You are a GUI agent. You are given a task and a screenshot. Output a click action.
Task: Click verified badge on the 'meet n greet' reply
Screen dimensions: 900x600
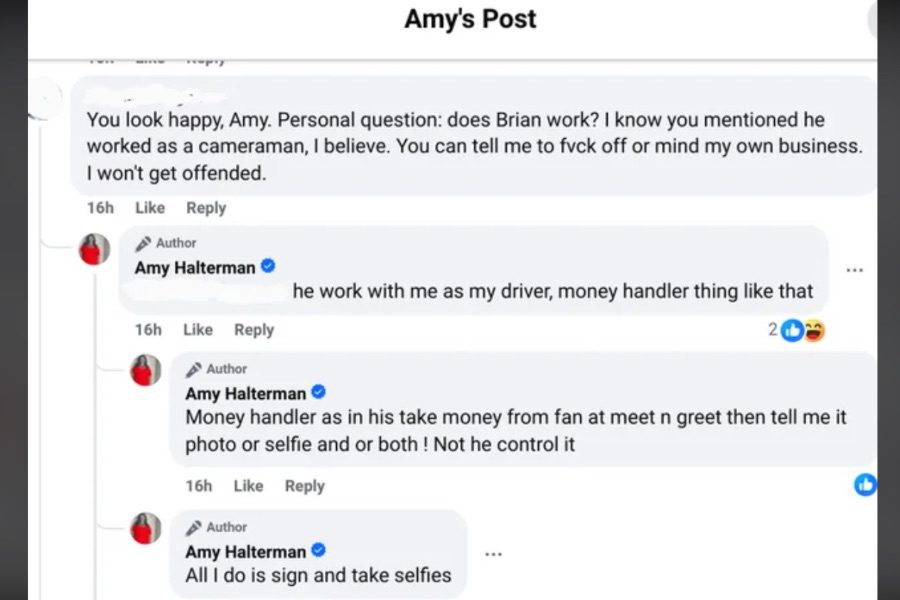point(319,392)
